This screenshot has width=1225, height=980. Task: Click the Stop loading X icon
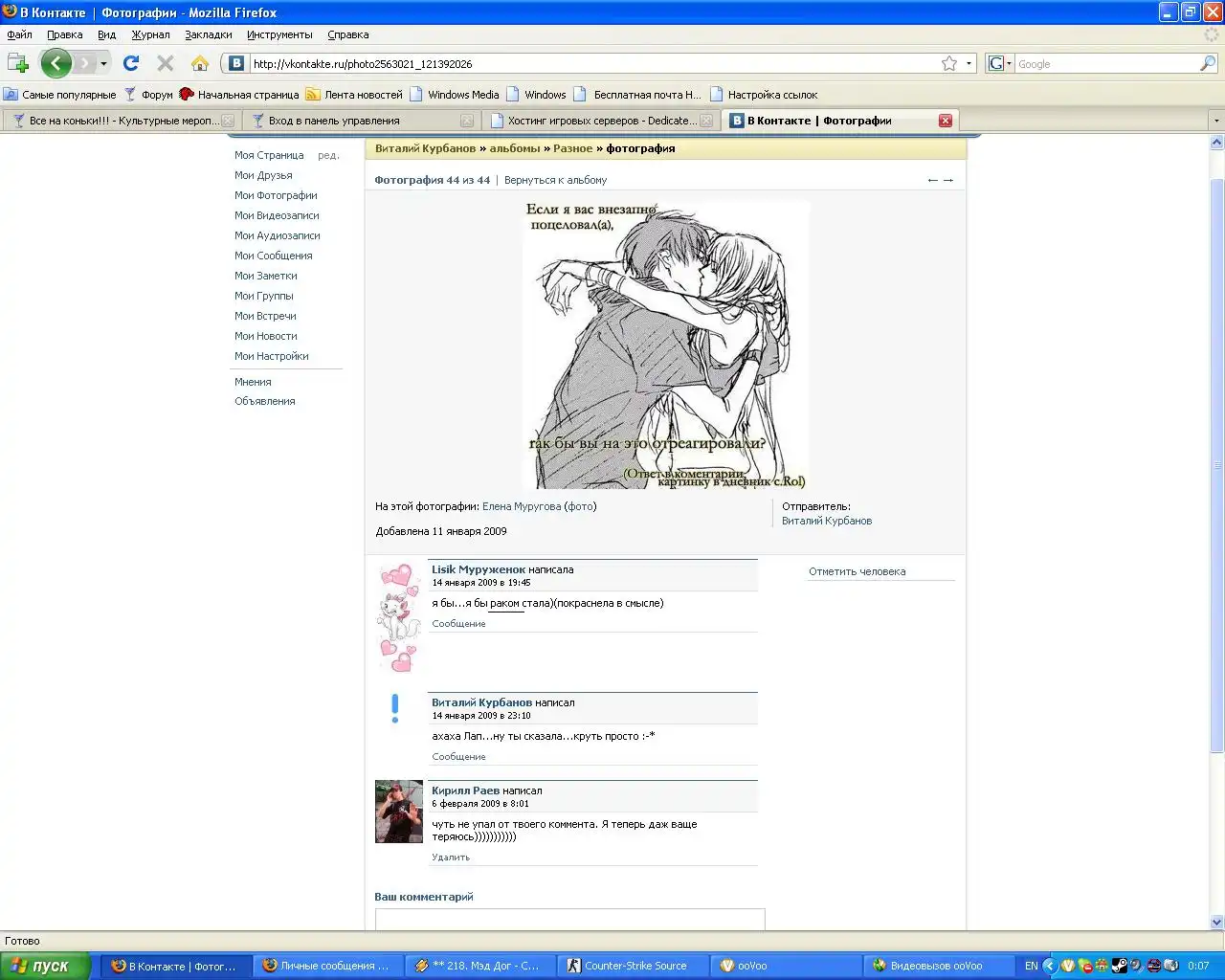tap(166, 64)
